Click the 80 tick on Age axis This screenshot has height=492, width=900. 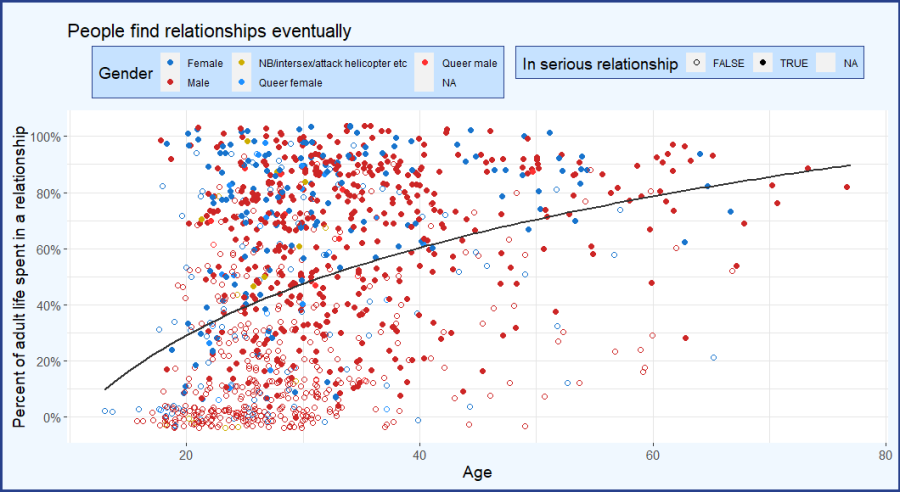886,453
